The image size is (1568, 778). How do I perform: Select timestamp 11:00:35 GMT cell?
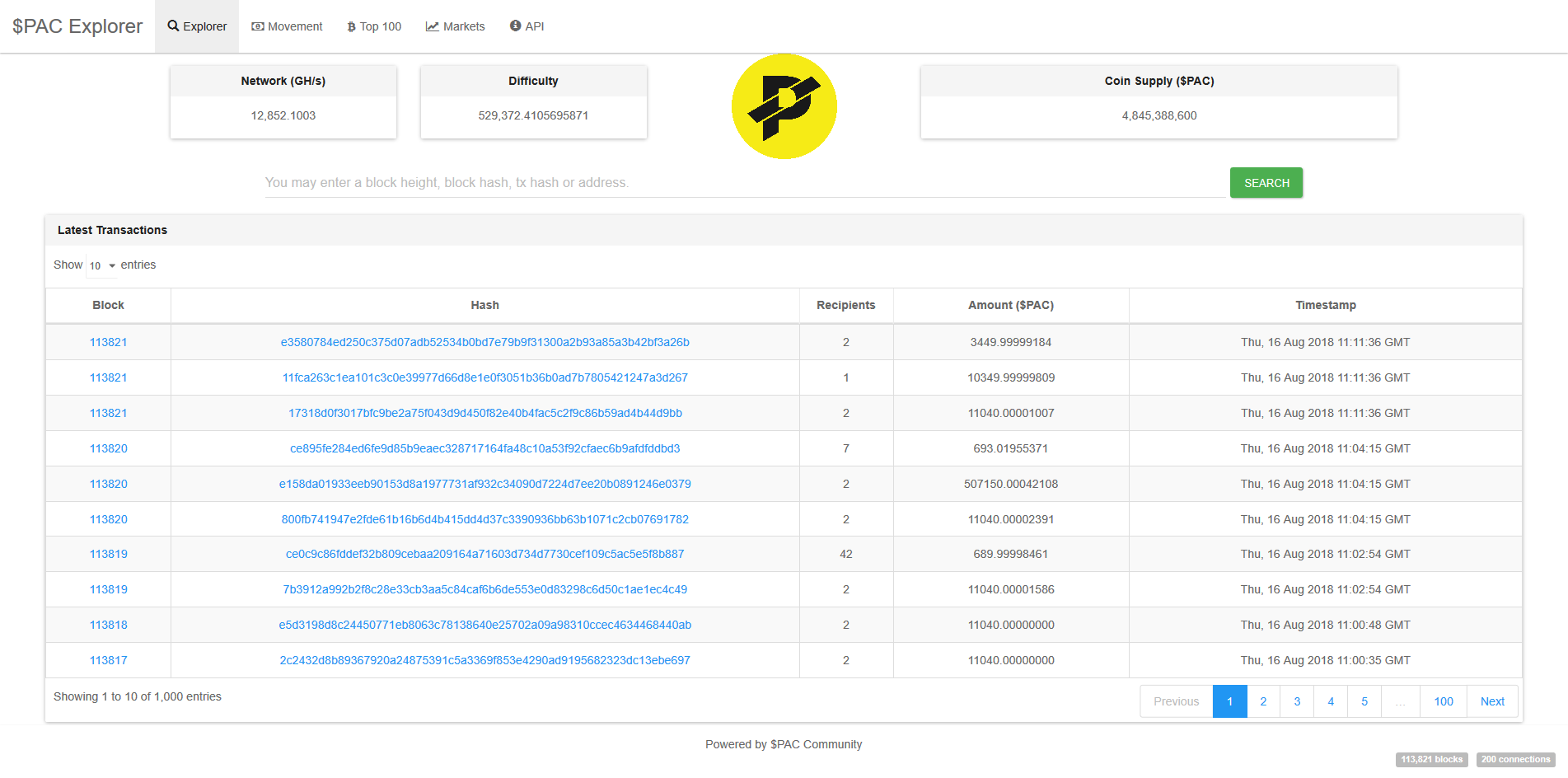tap(1325, 660)
